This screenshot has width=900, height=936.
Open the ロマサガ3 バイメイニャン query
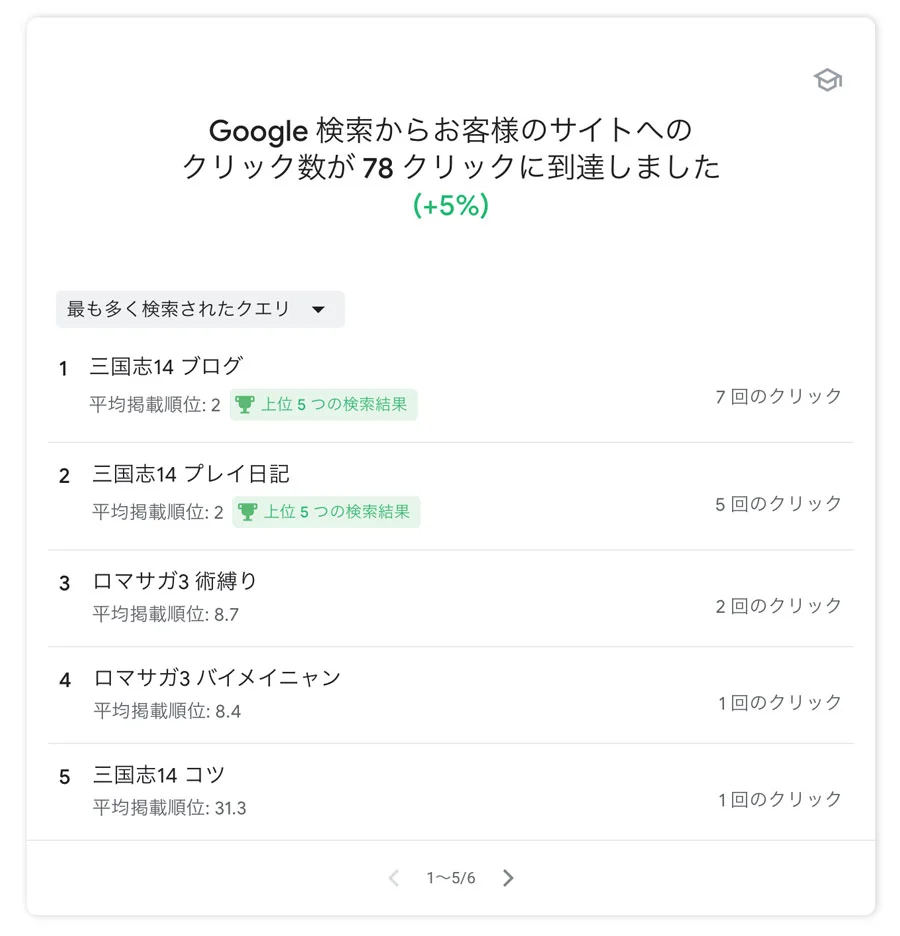click(x=217, y=678)
